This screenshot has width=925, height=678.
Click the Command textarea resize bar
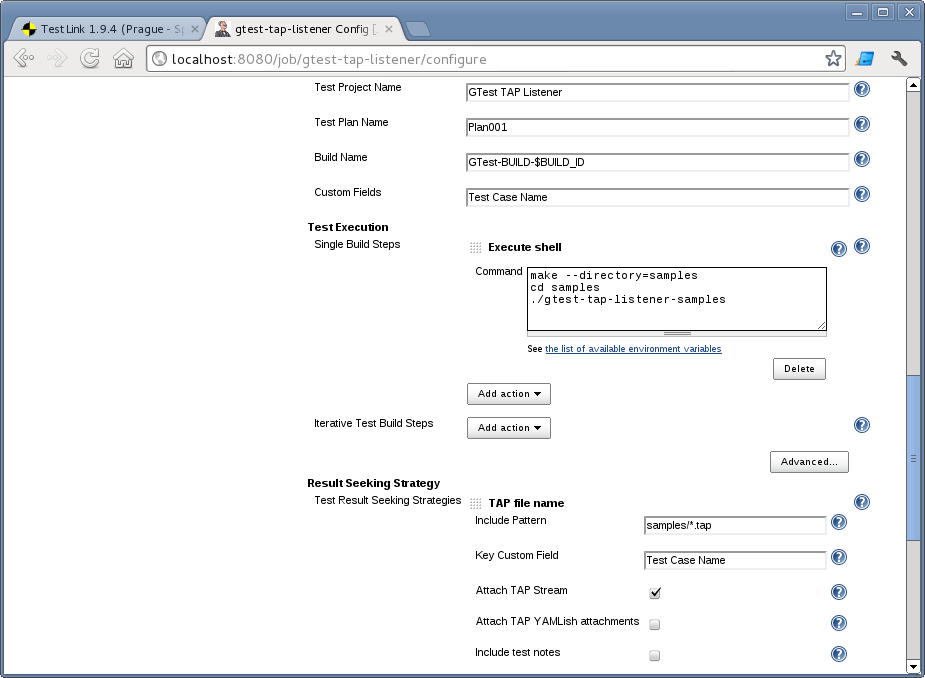(677, 333)
